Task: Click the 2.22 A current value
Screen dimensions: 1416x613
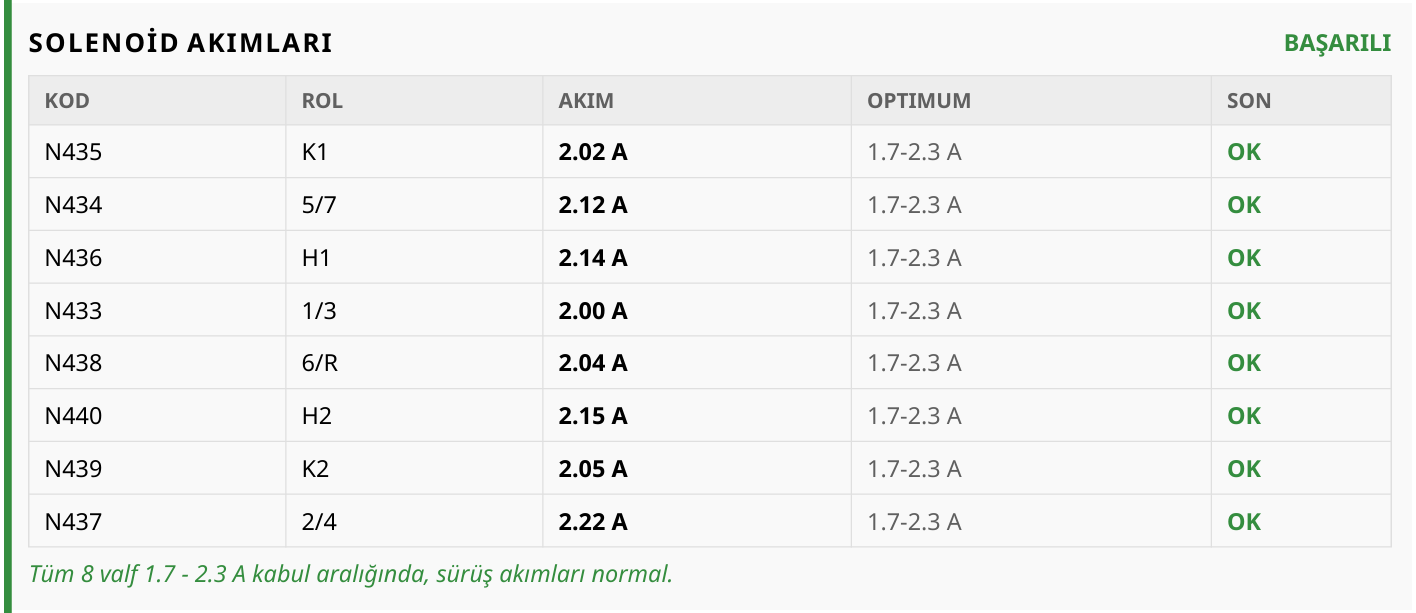Action: pos(593,522)
